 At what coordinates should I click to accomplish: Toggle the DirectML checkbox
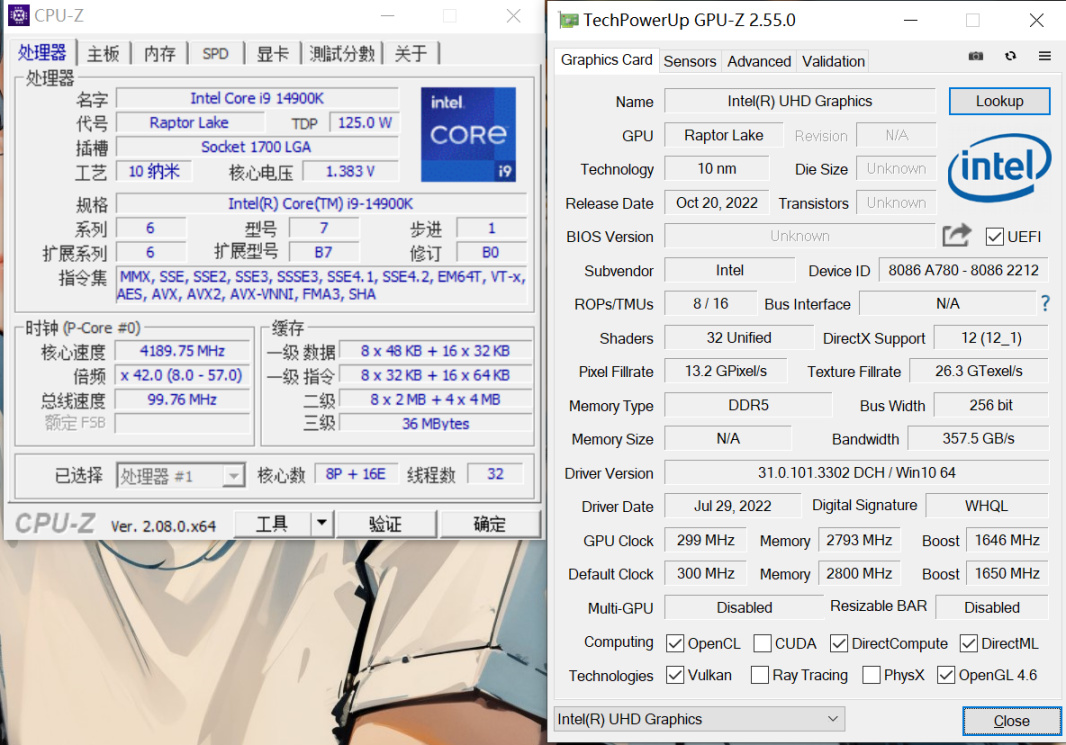click(x=969, y=643)
